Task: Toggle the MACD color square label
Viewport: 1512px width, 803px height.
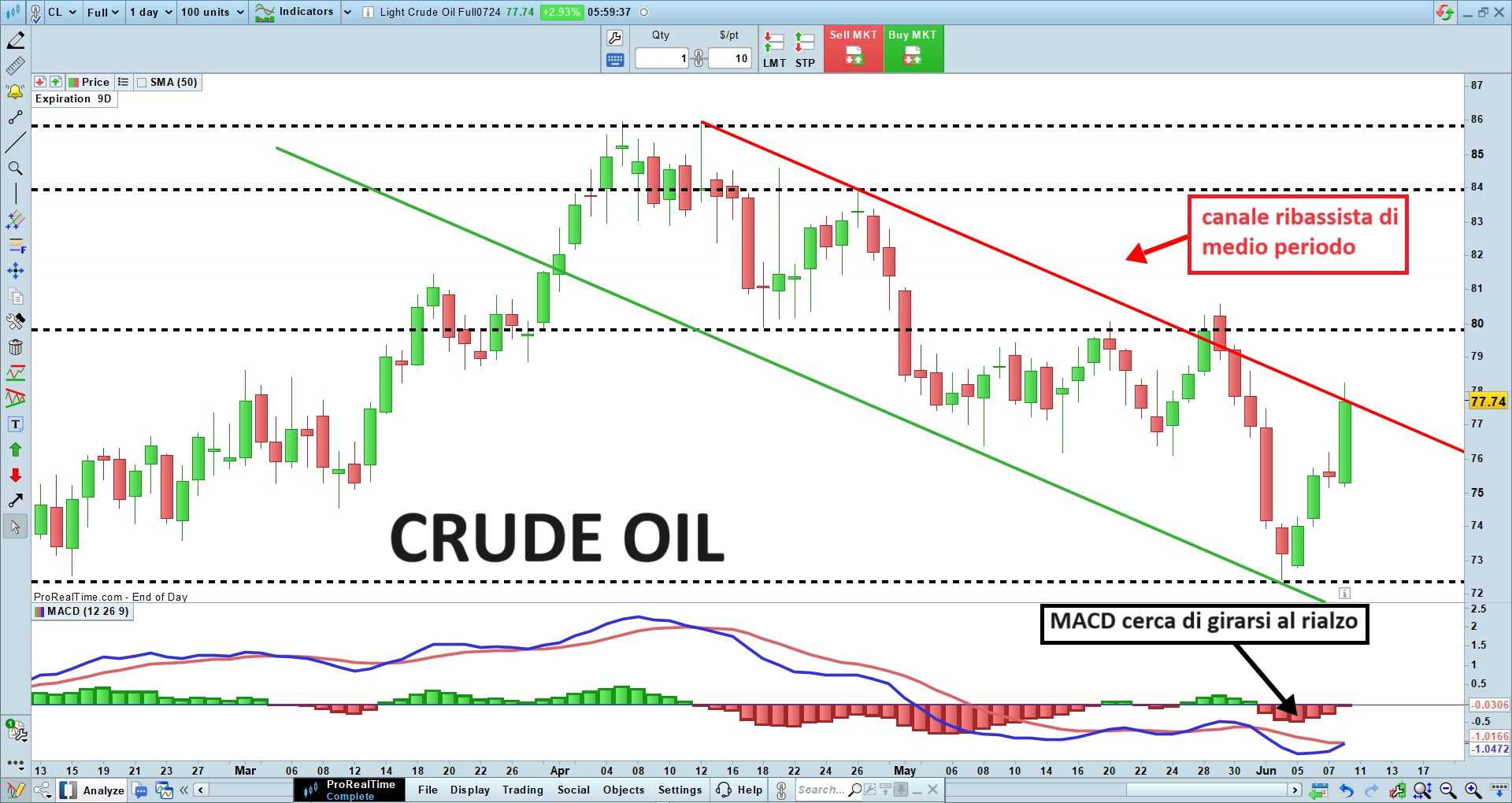Action: point(39,612)
